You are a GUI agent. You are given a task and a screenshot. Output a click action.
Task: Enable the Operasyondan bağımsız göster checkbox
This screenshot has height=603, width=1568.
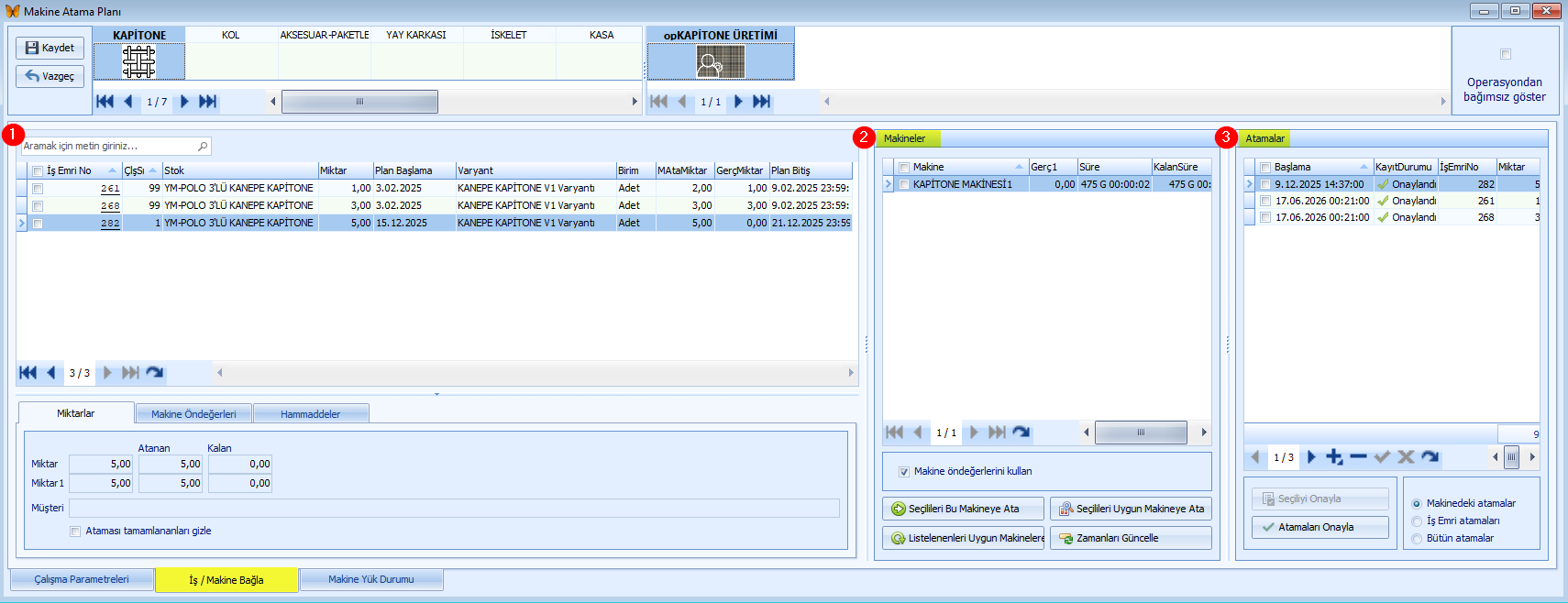tap(1505, 54)
